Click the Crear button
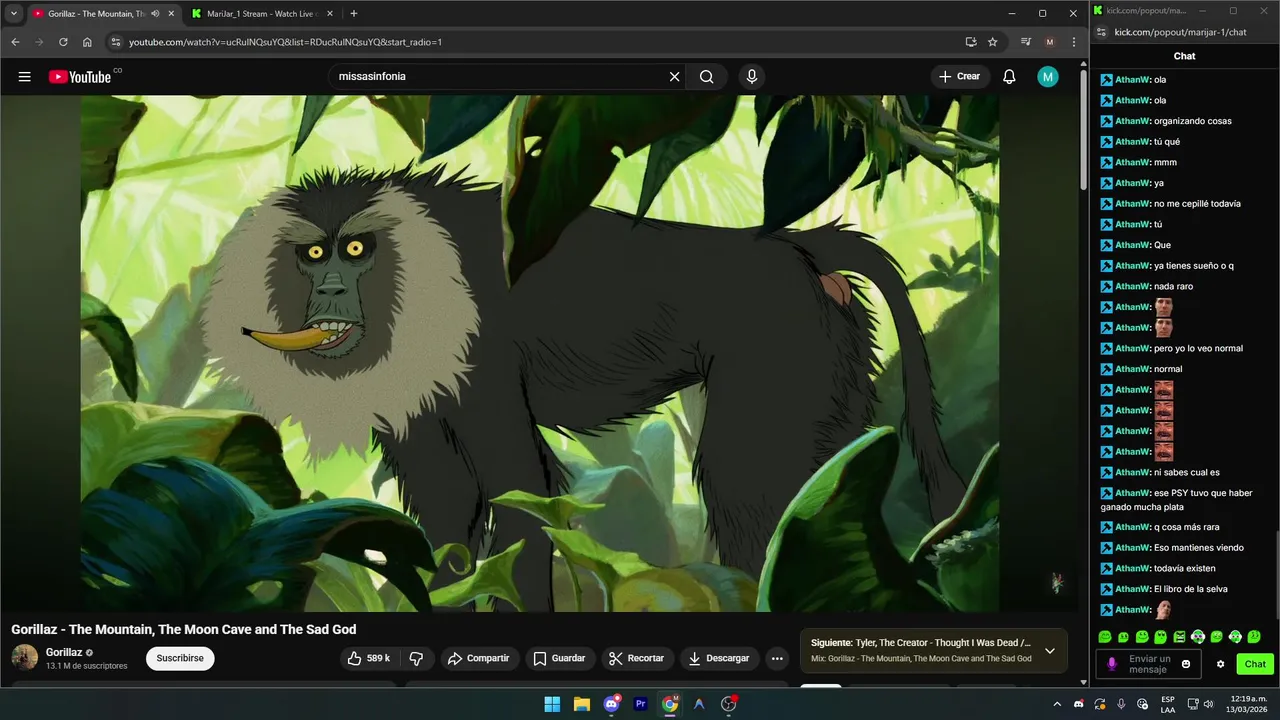 pyautogui.click(x=960, y=77)
